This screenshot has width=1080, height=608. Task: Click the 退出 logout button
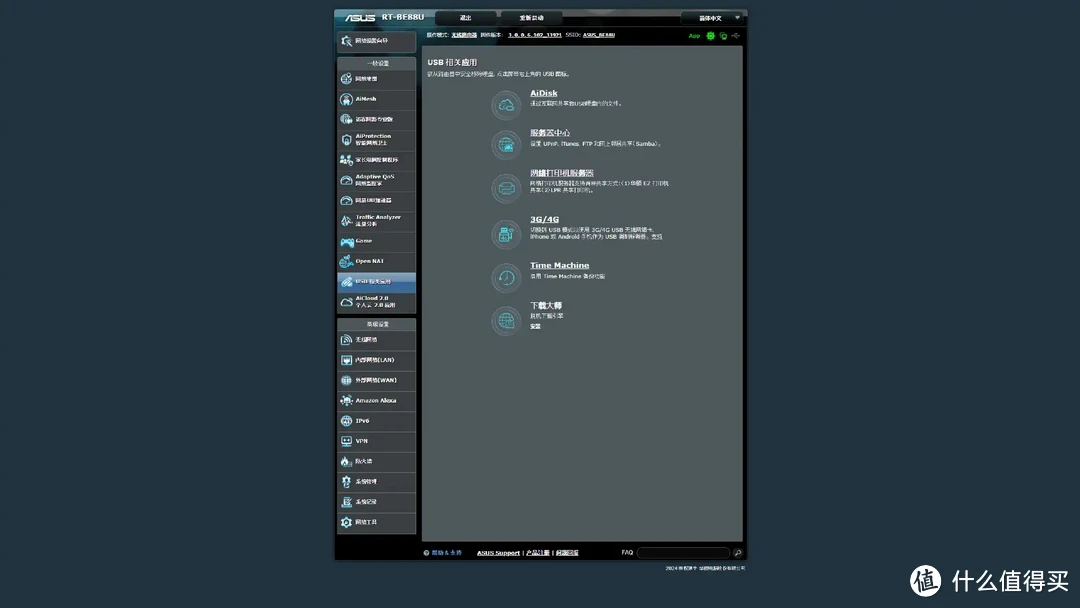coord(466,18)
